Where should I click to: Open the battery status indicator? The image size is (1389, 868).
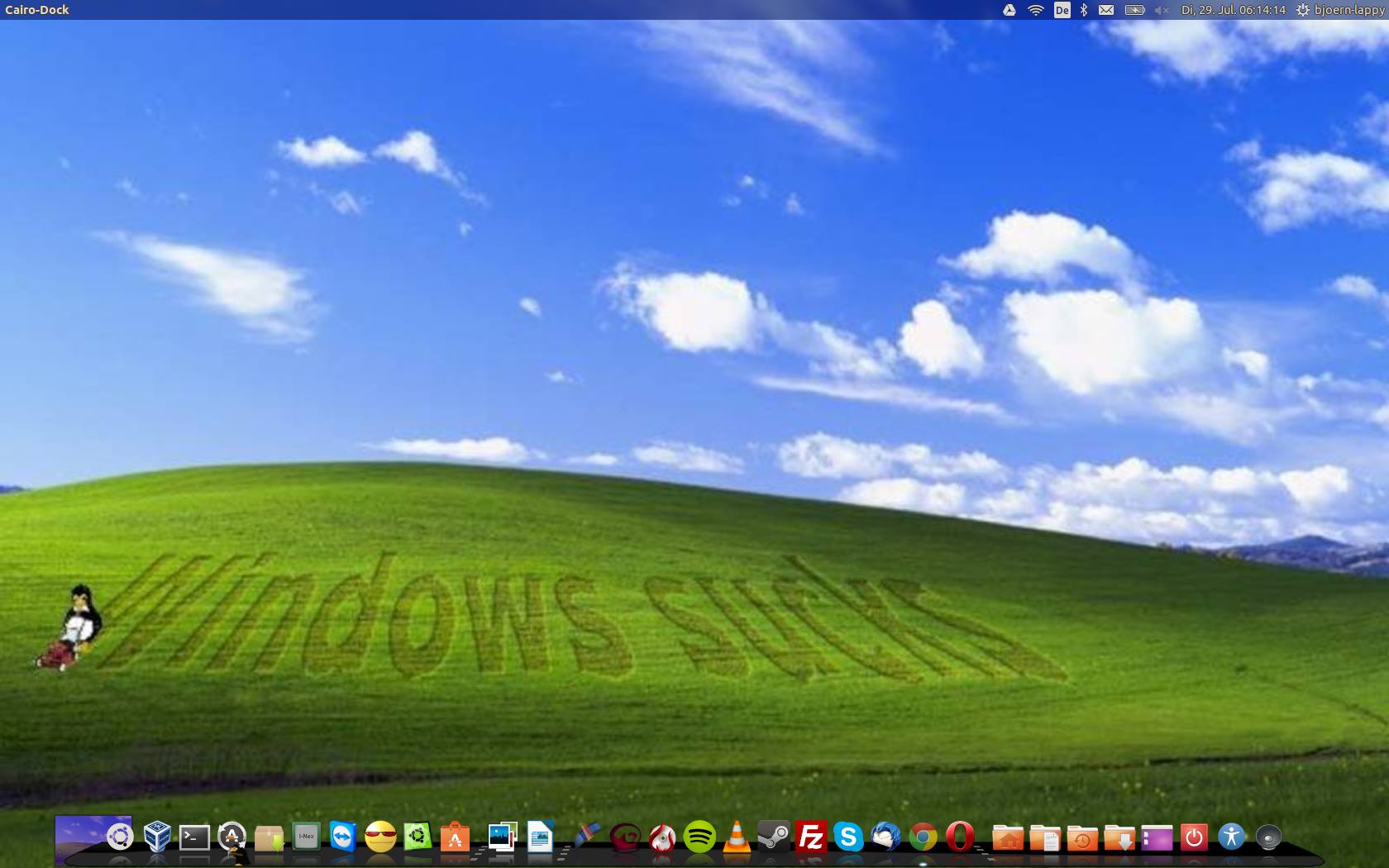point(1134,10)
